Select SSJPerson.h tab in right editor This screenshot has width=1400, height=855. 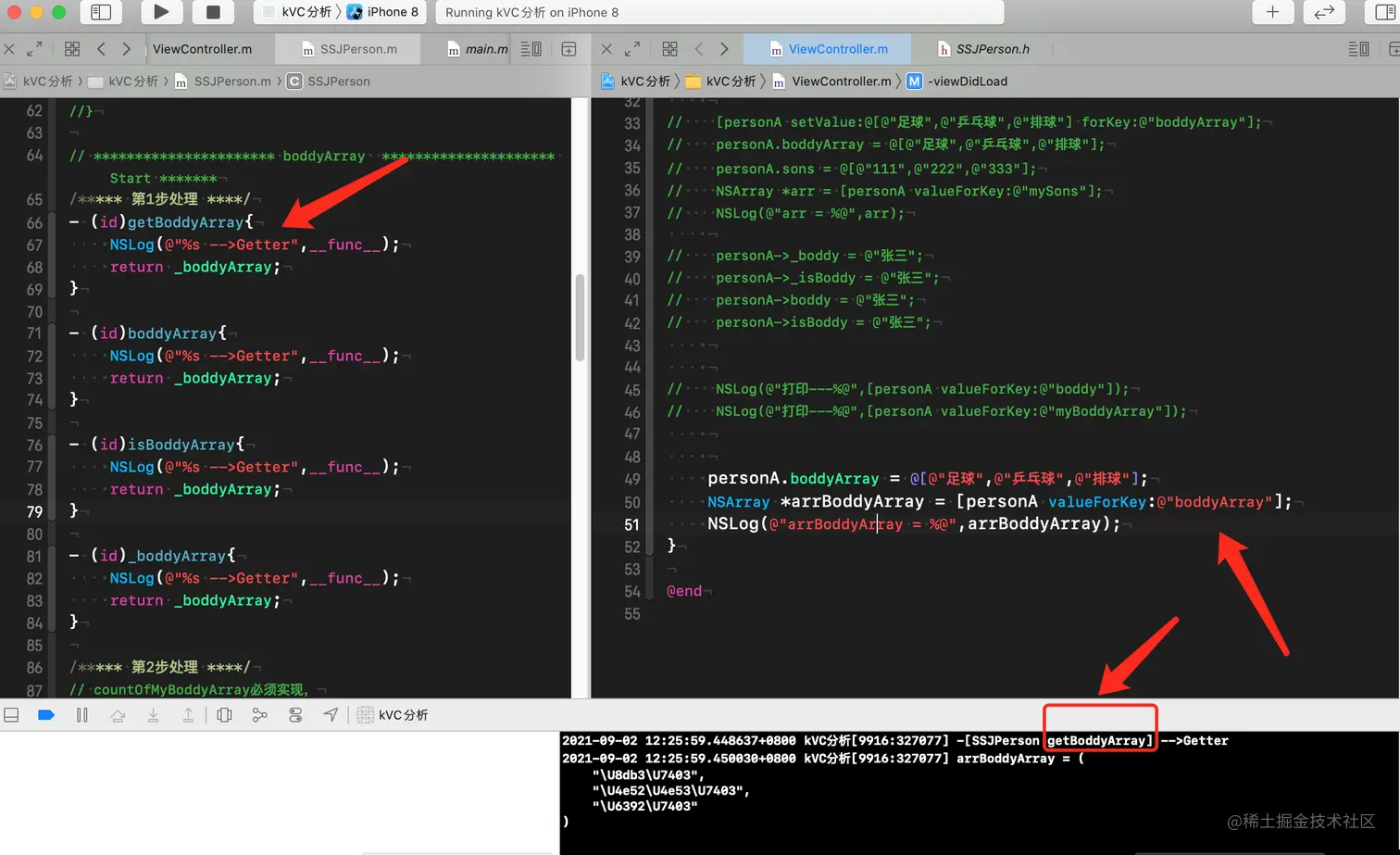tap(983, 49)
